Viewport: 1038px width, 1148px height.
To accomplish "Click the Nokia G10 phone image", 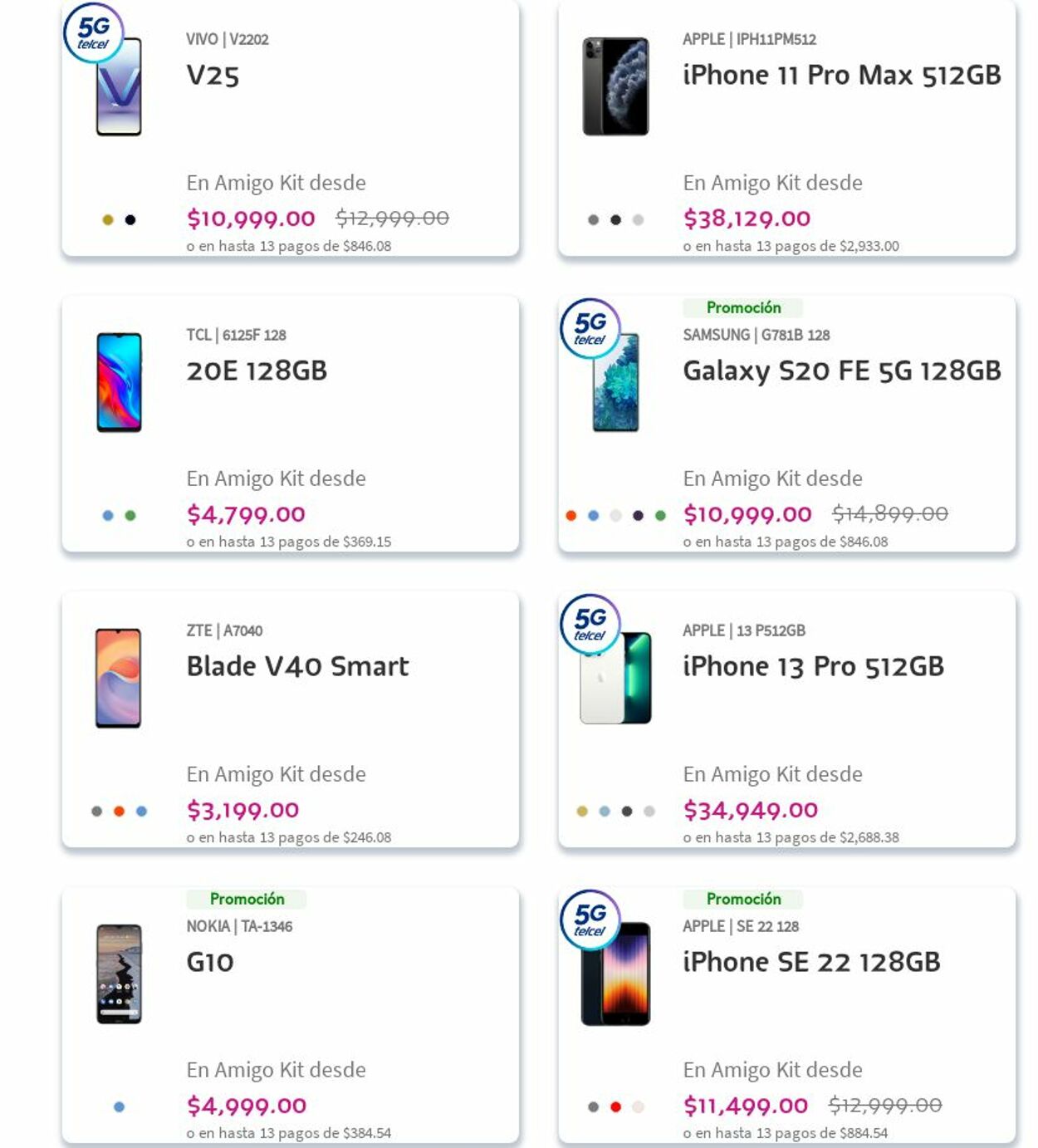I will click(119, 974).
